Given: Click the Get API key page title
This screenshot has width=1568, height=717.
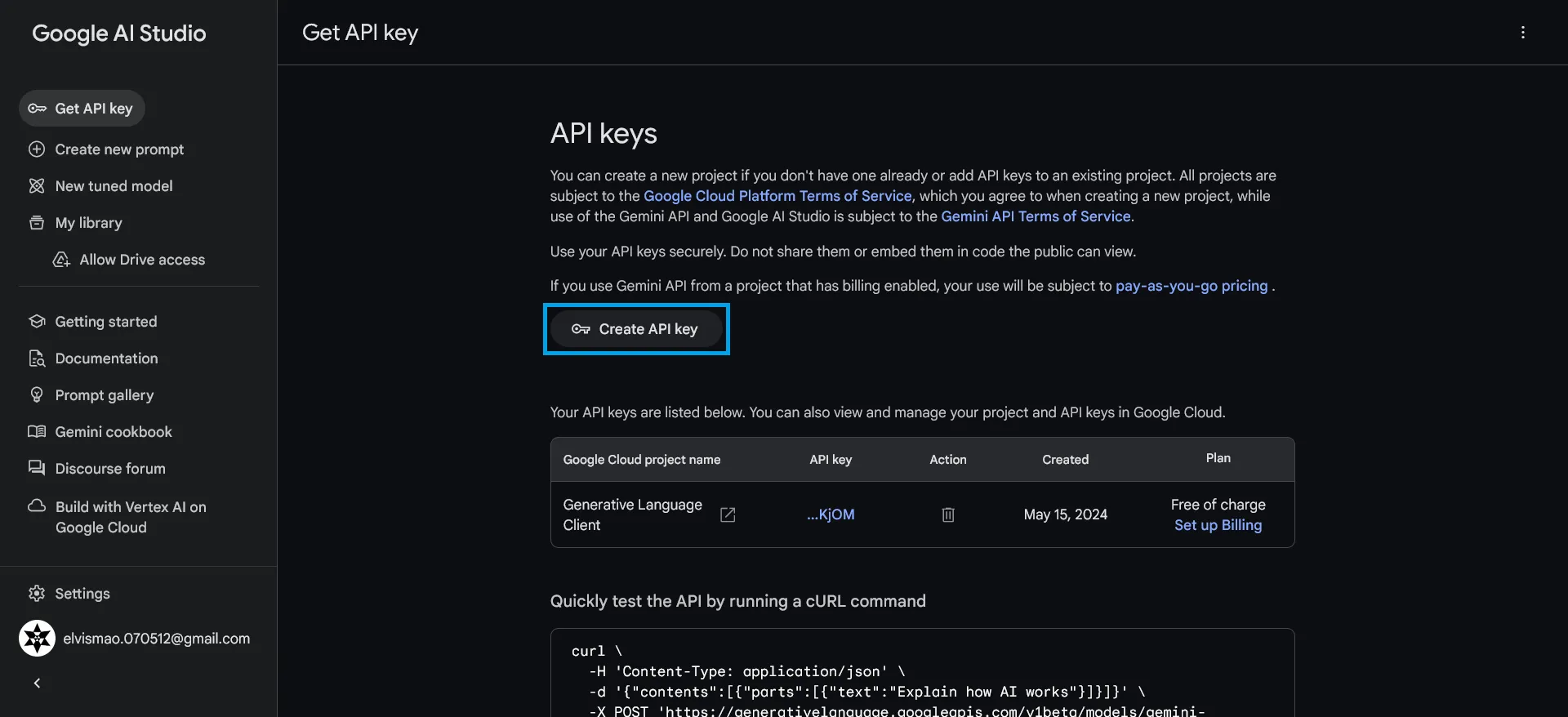Looking at the screenshot, I should pos(360,33).
